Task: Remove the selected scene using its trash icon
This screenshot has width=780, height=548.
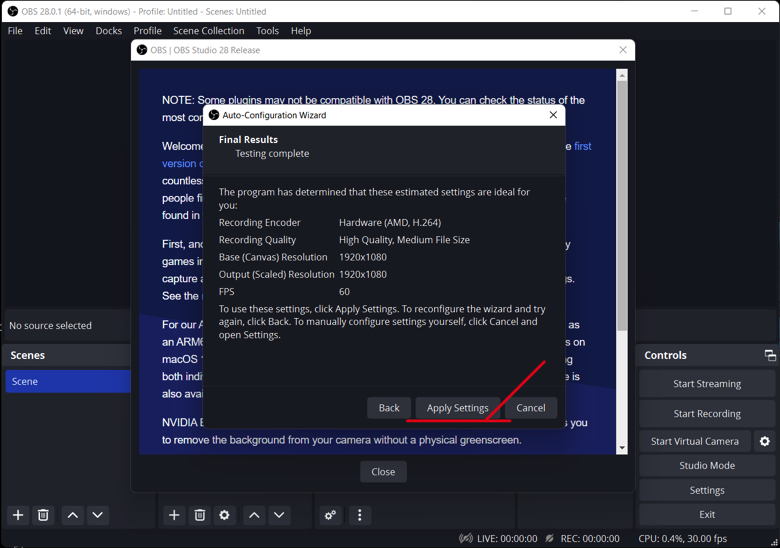Action: (x=43, y=515)
